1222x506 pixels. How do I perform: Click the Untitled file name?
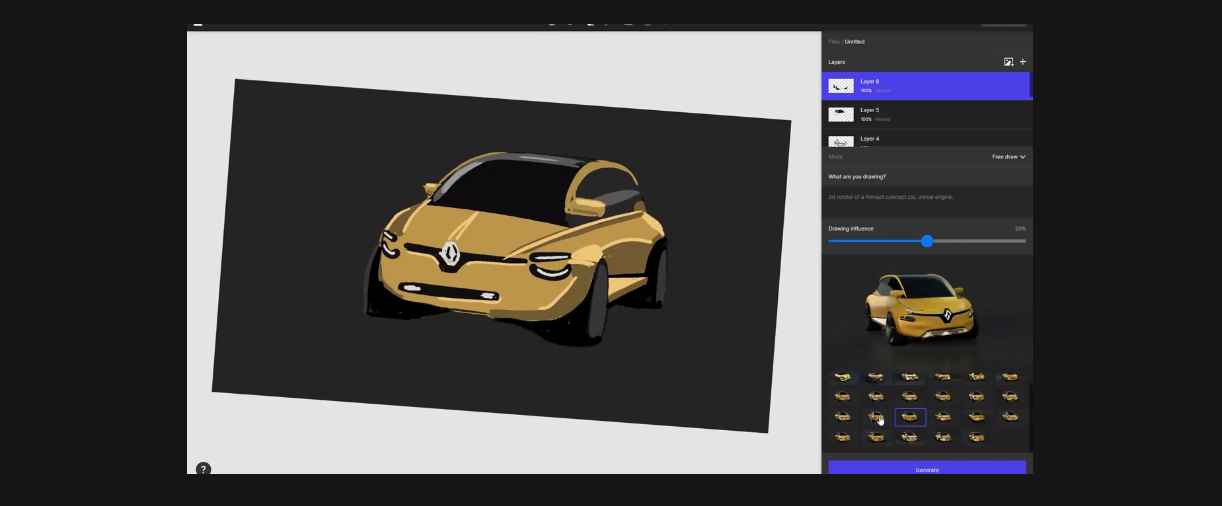point(855,42)
